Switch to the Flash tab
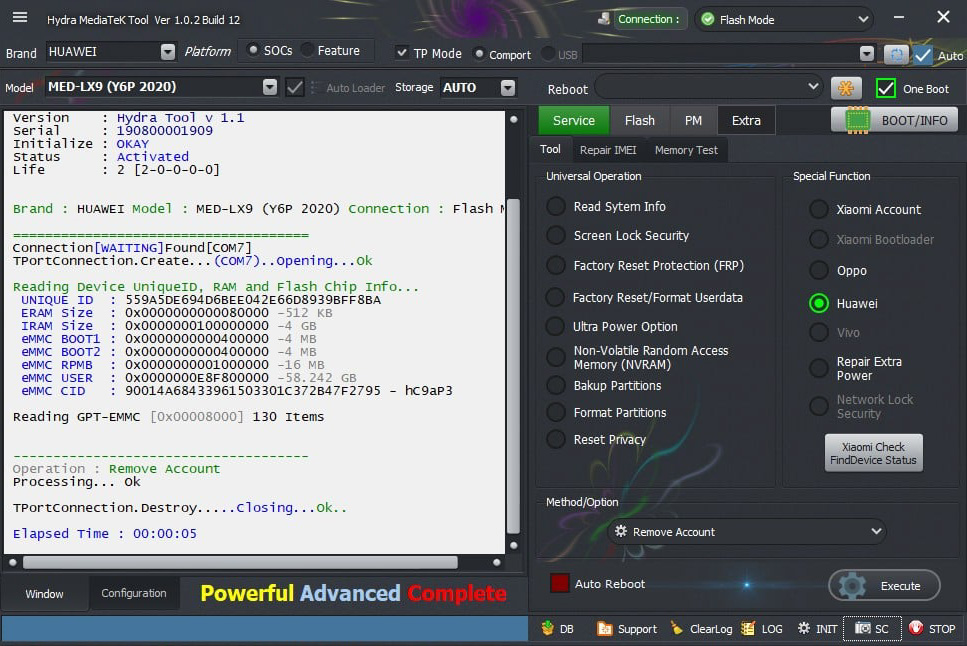Screen dimensions: 967x646 click(x=640, y=120)
